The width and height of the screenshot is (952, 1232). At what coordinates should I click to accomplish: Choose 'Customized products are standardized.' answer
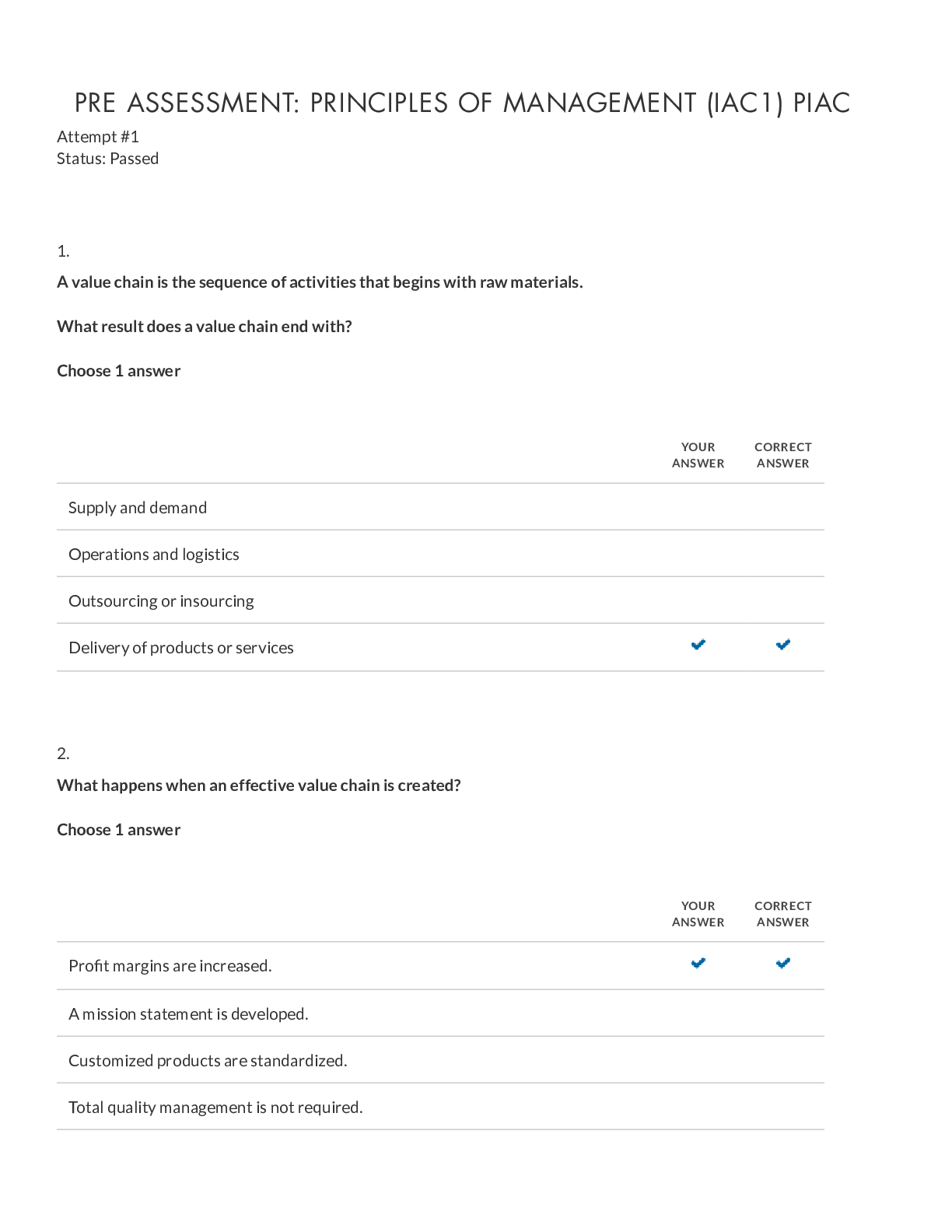coord(440,1060)
